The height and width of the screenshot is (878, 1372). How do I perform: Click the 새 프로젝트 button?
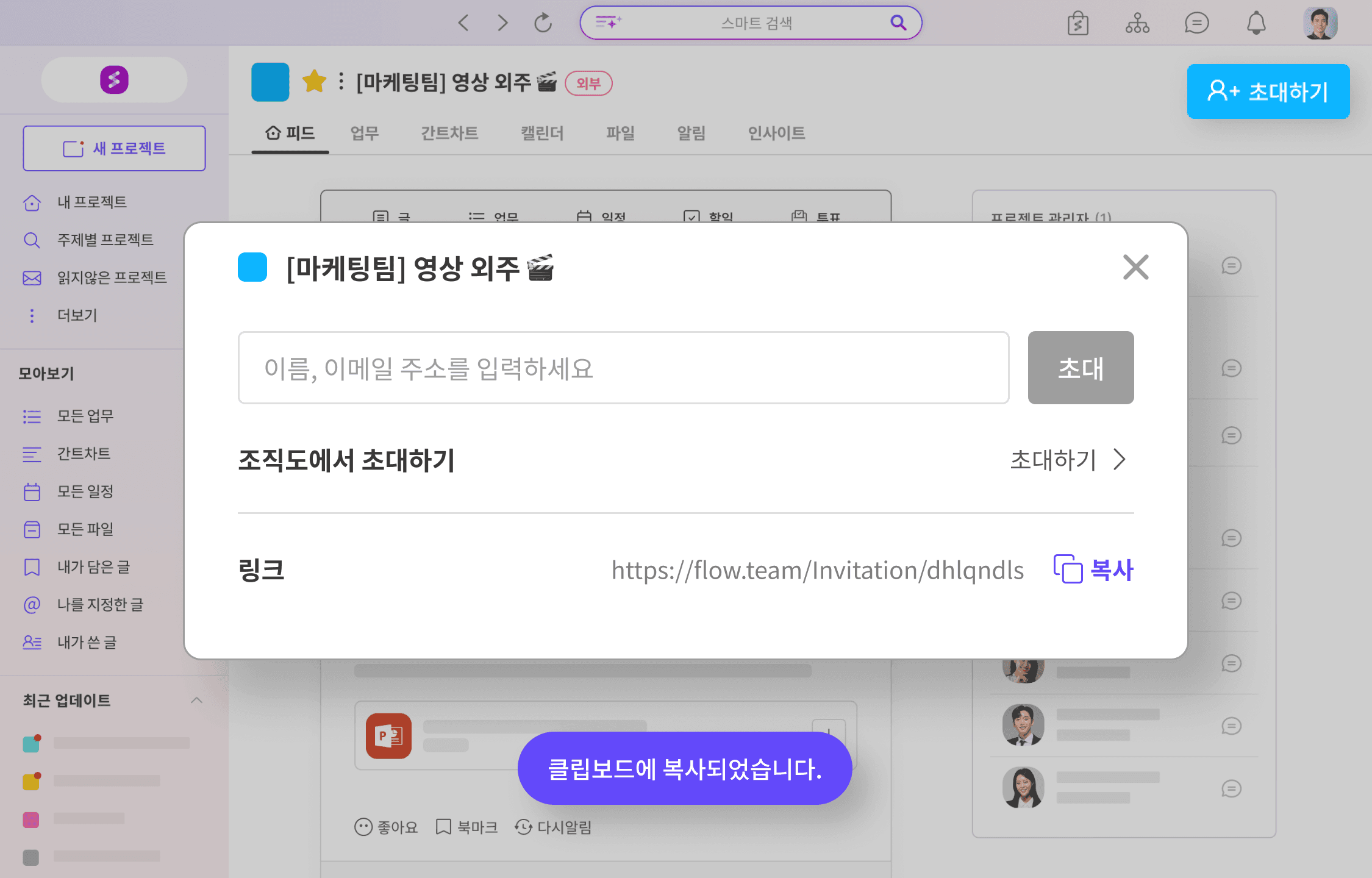pyautogui.click(x=114, y=148)
